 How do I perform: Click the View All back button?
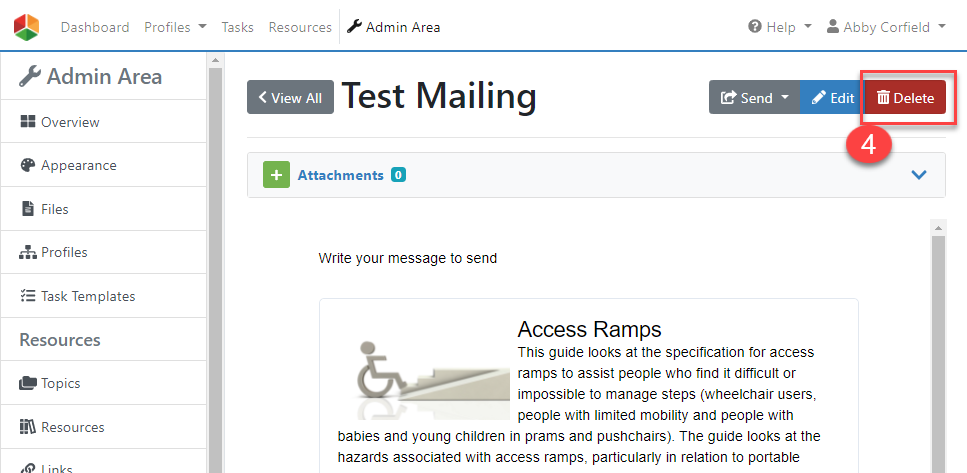[290, 98]
